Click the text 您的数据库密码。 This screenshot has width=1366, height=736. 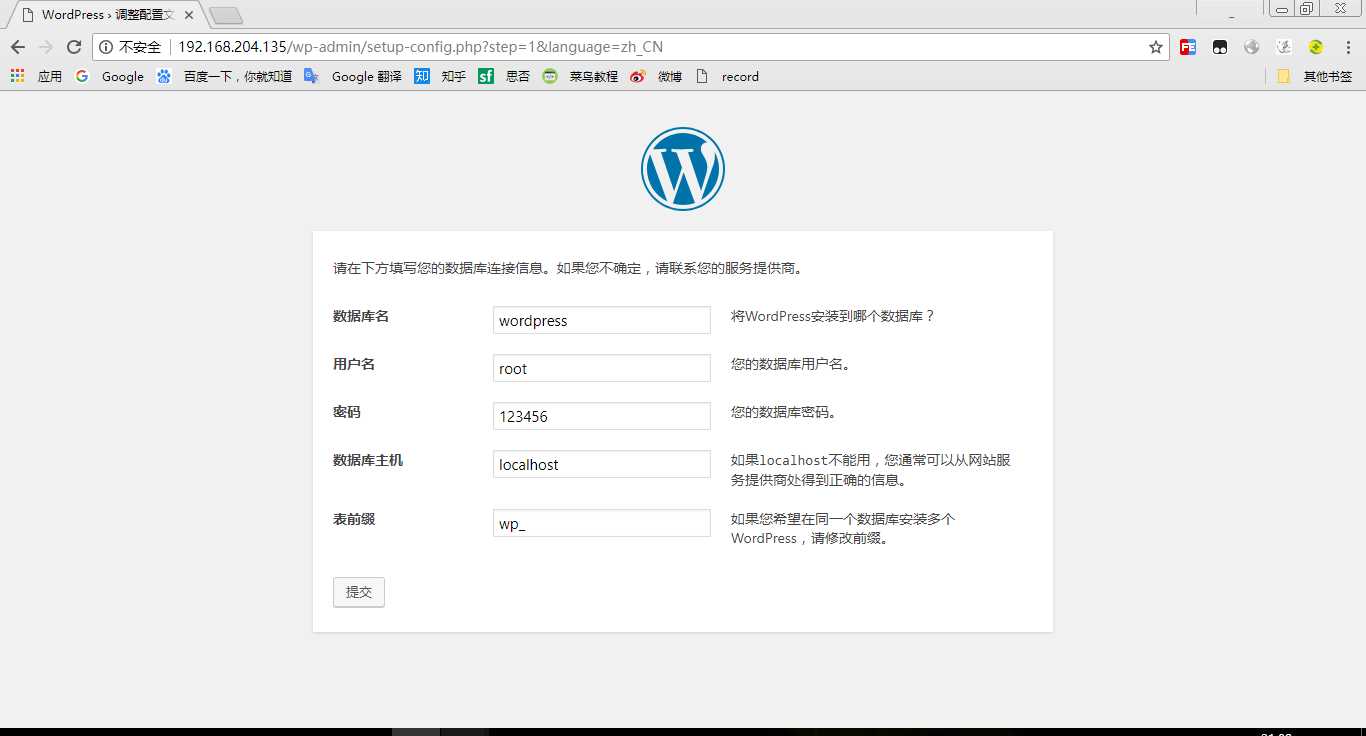click(x=785, y=412)
